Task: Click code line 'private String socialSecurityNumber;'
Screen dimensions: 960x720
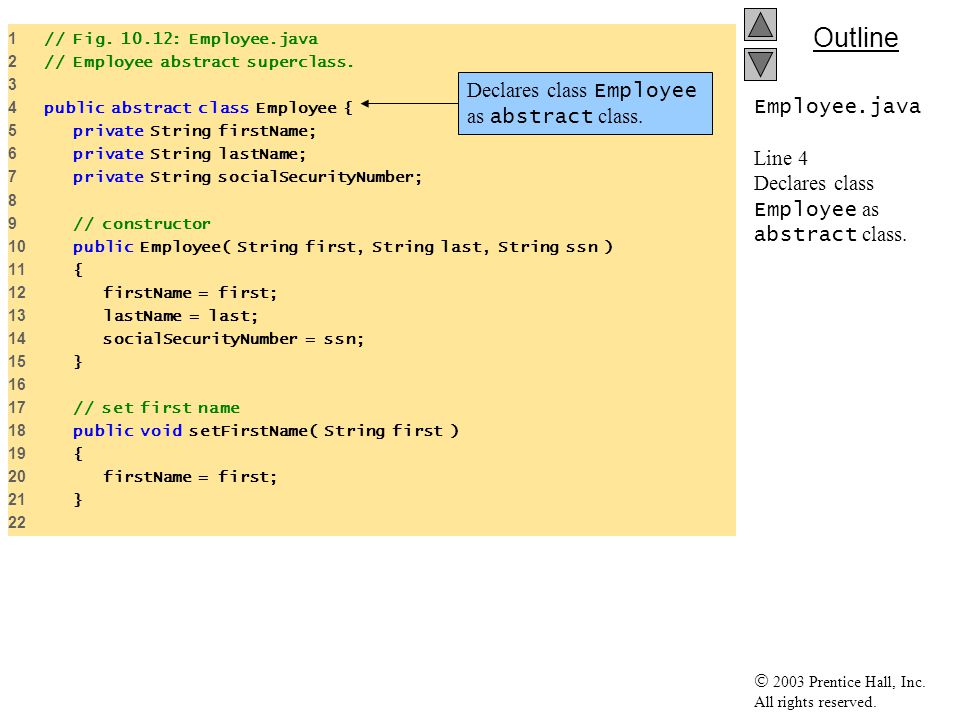Action: pos(247,178)
